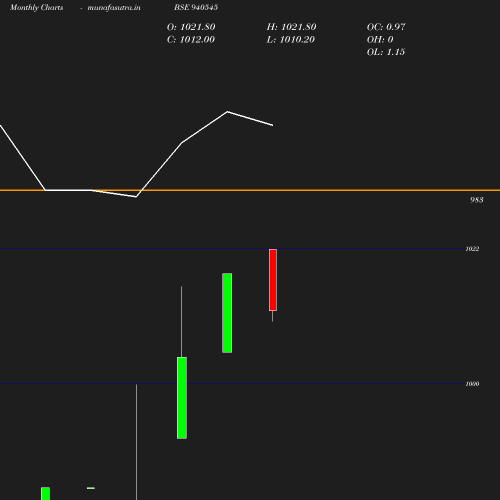Screen dimensions: 500x500
Task: Click the 983 price axis label
Action: click(477, 200)
